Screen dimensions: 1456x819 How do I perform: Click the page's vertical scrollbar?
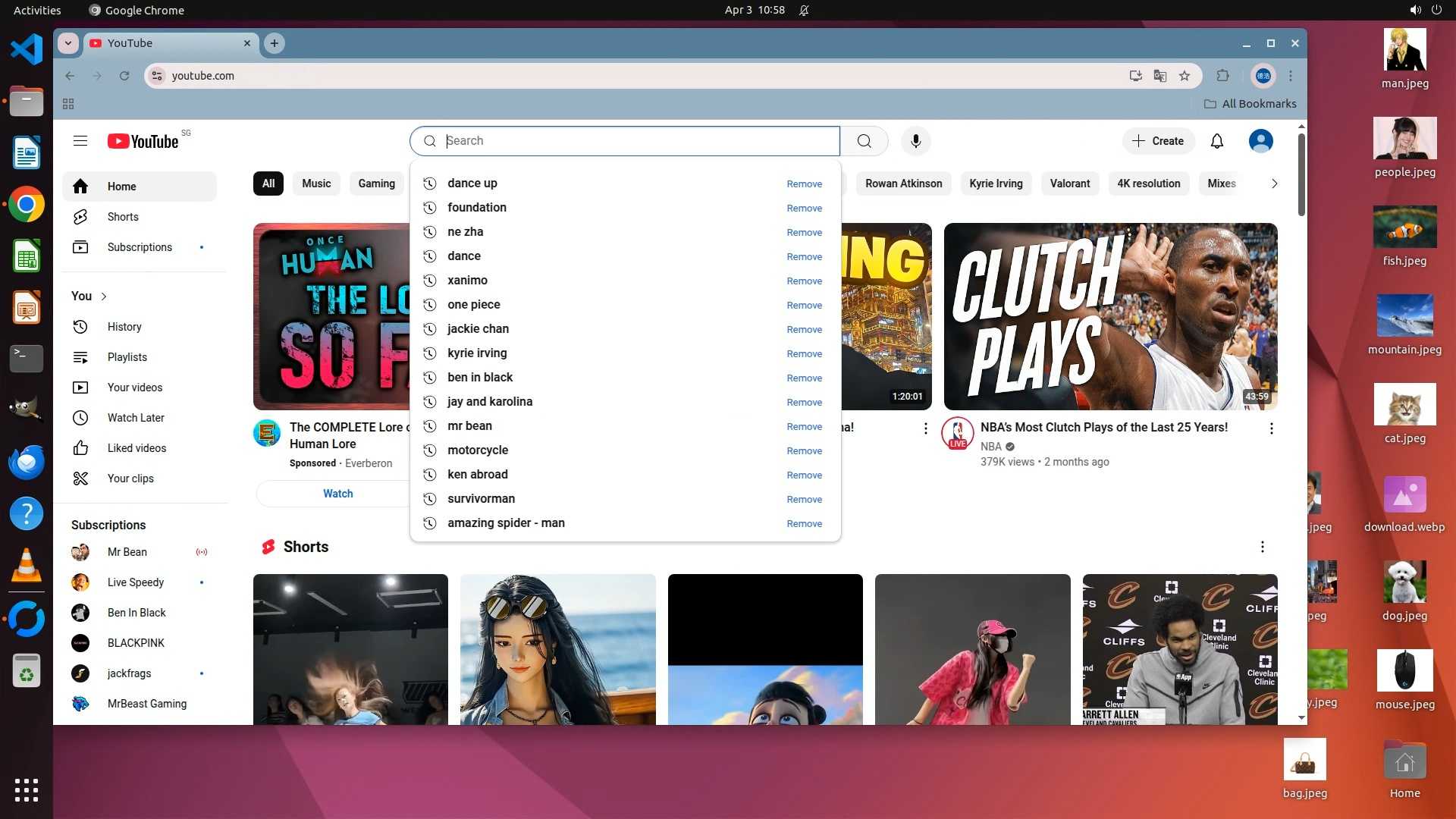[x=1301, y=174]
